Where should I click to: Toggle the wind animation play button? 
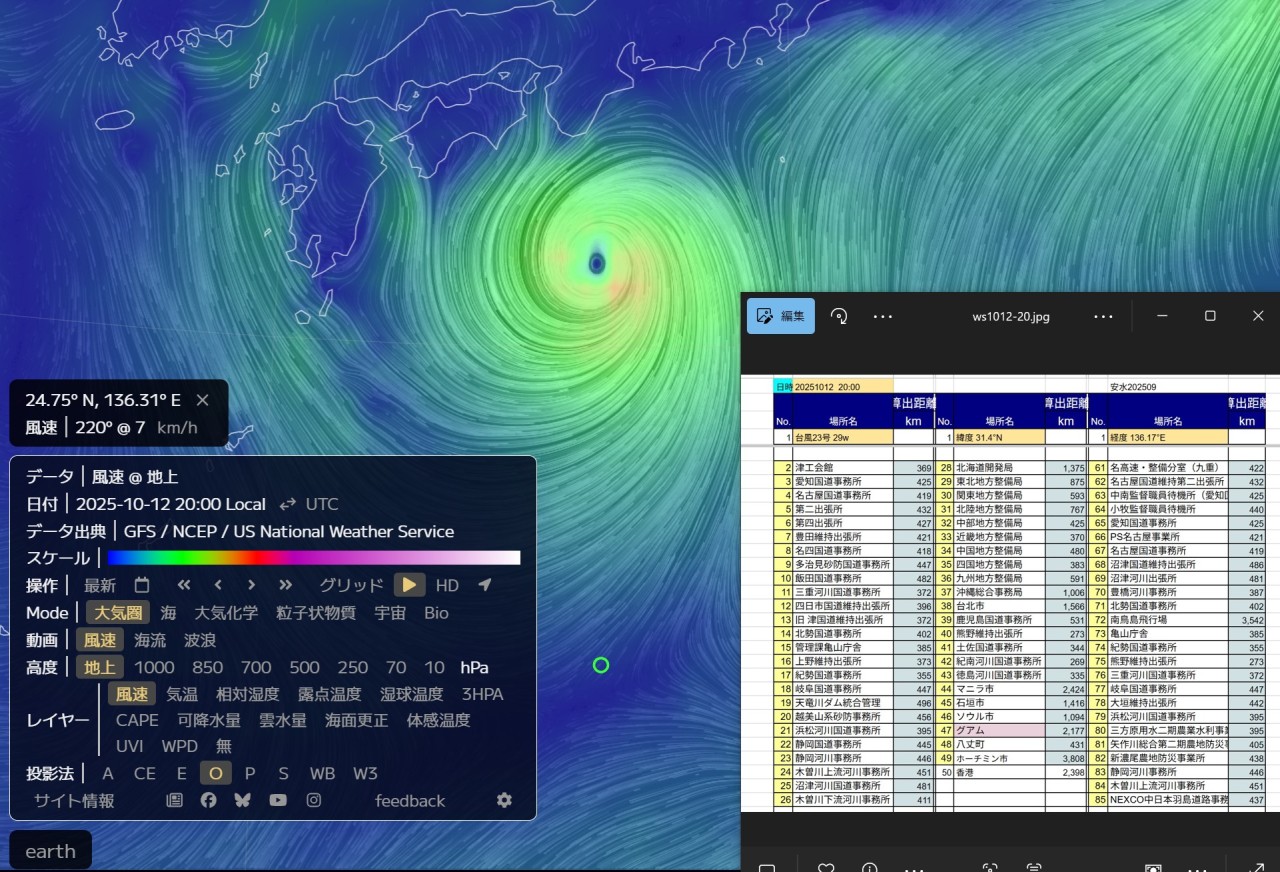(x=409, y=585)
